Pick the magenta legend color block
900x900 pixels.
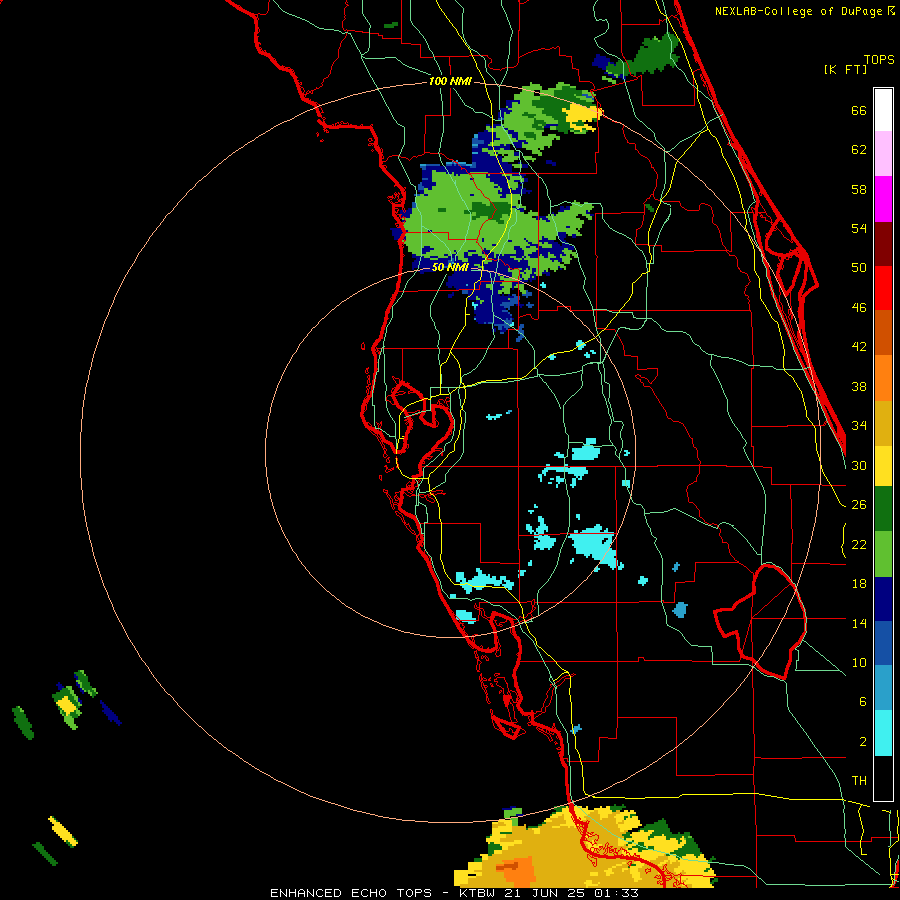883,199
